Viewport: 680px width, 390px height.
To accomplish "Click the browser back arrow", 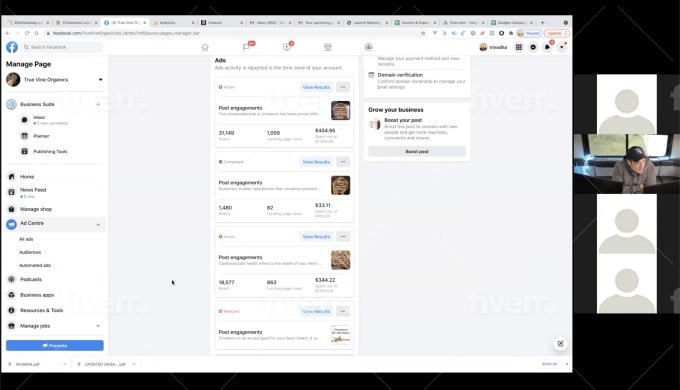I will pyautogui.click(x=8, y=33).
